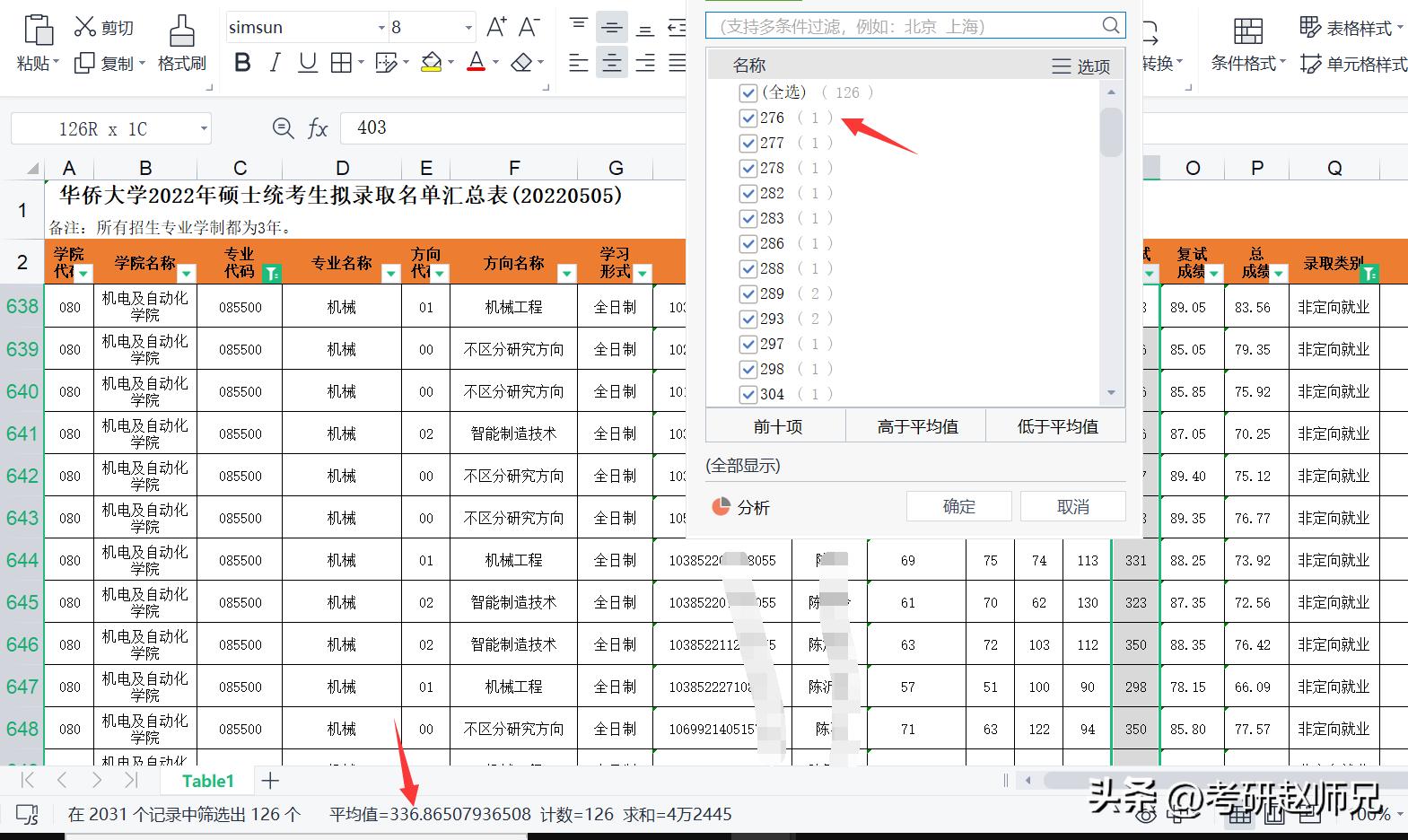Open Cell Style (单元格样式)

pos(1353,64)
